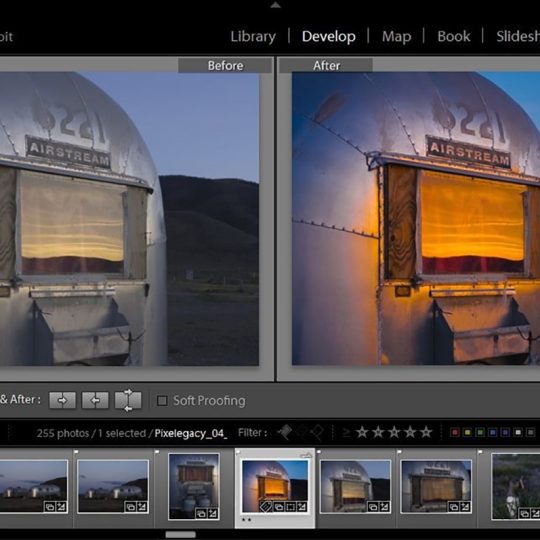Screen dimensions: 540x540
Task: Collapse the top panel using the triangle arrow
Action: (x=275, y=5)
